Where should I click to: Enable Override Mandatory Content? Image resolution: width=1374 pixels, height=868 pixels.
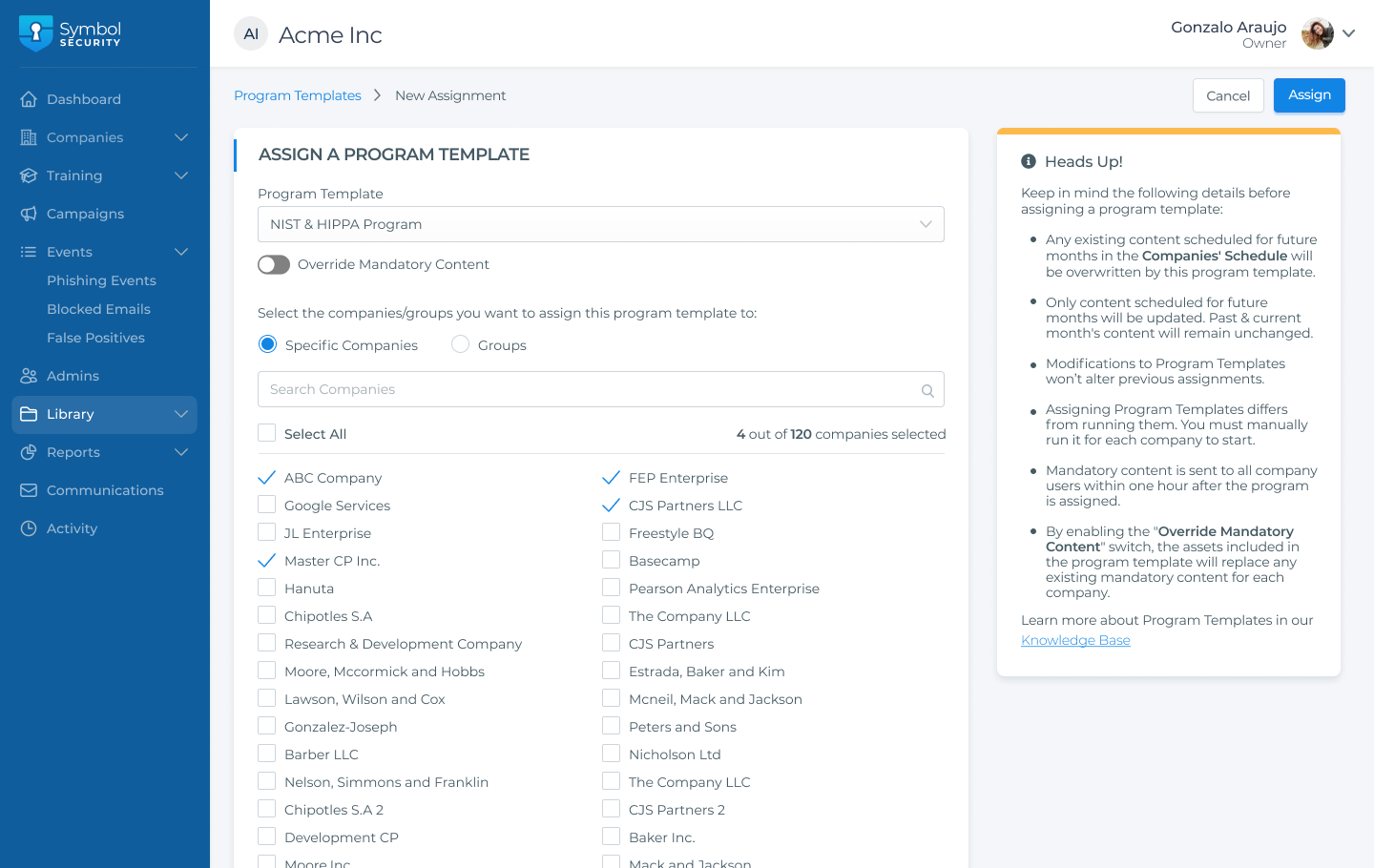(x=274, y=264)
